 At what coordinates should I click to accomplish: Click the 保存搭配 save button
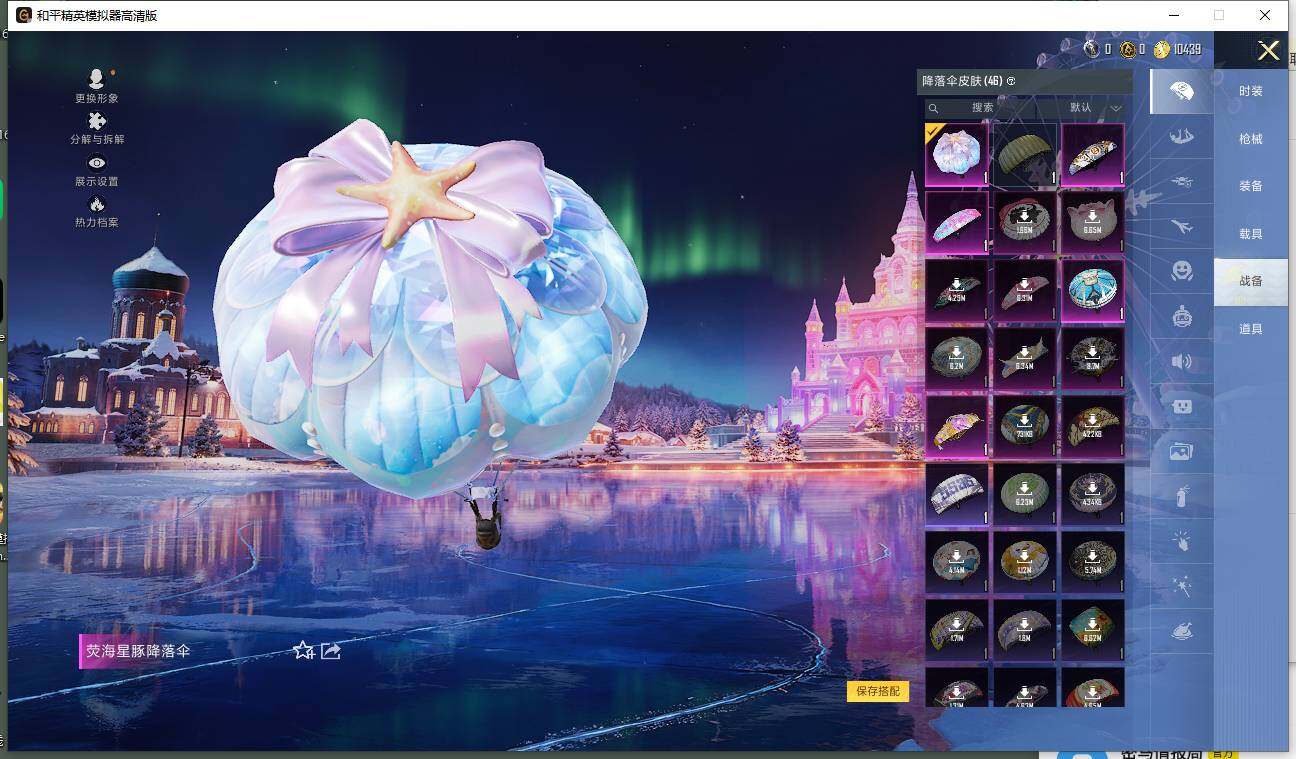(875, 690)
